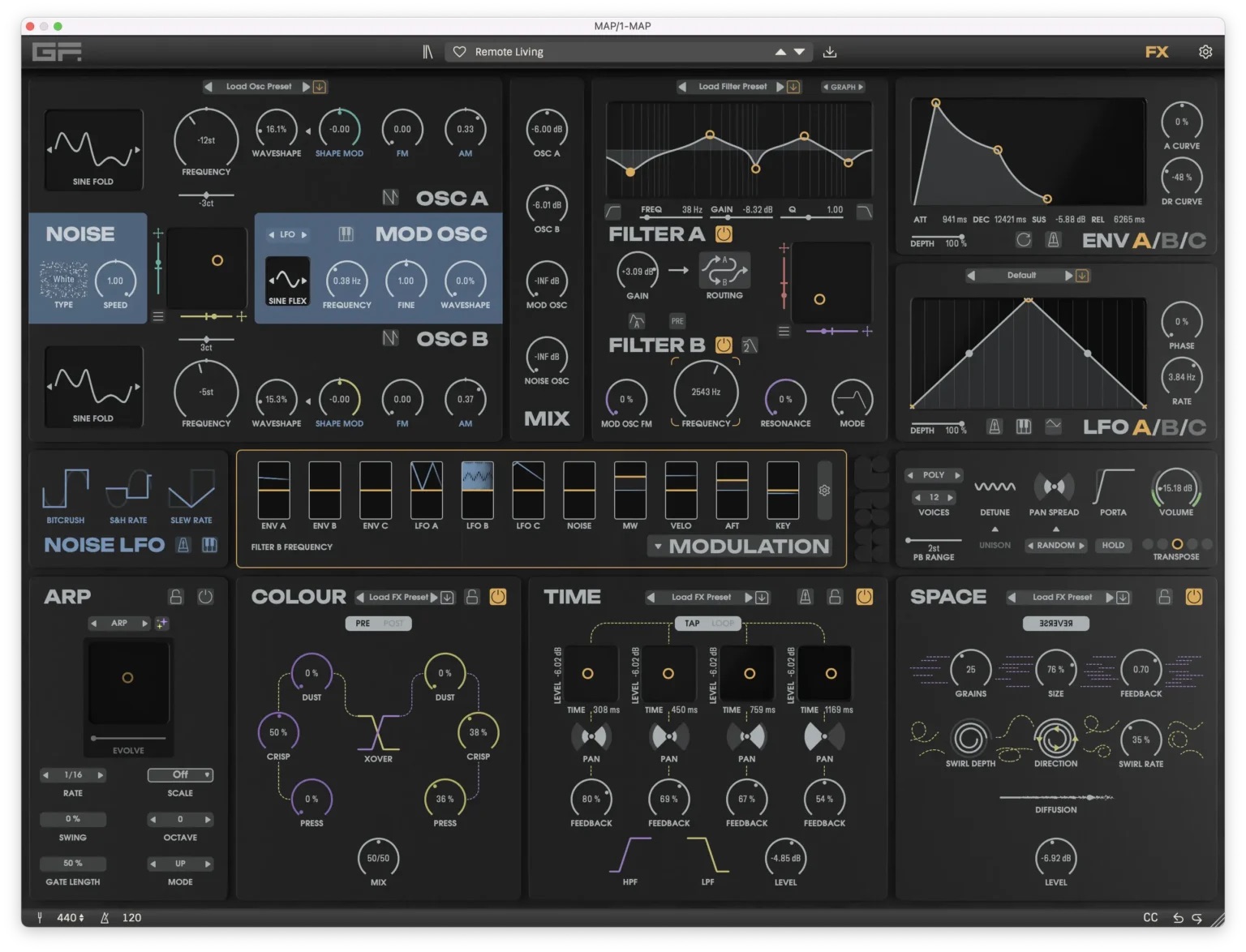Open the ARP Scale dropdown
This screenshot has height=952, width=1246.
coord(180,775)
